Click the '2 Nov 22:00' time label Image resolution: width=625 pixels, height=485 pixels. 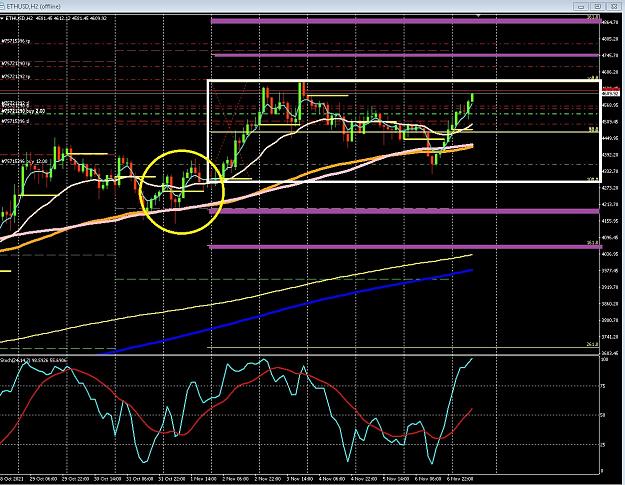pos(268,479)
